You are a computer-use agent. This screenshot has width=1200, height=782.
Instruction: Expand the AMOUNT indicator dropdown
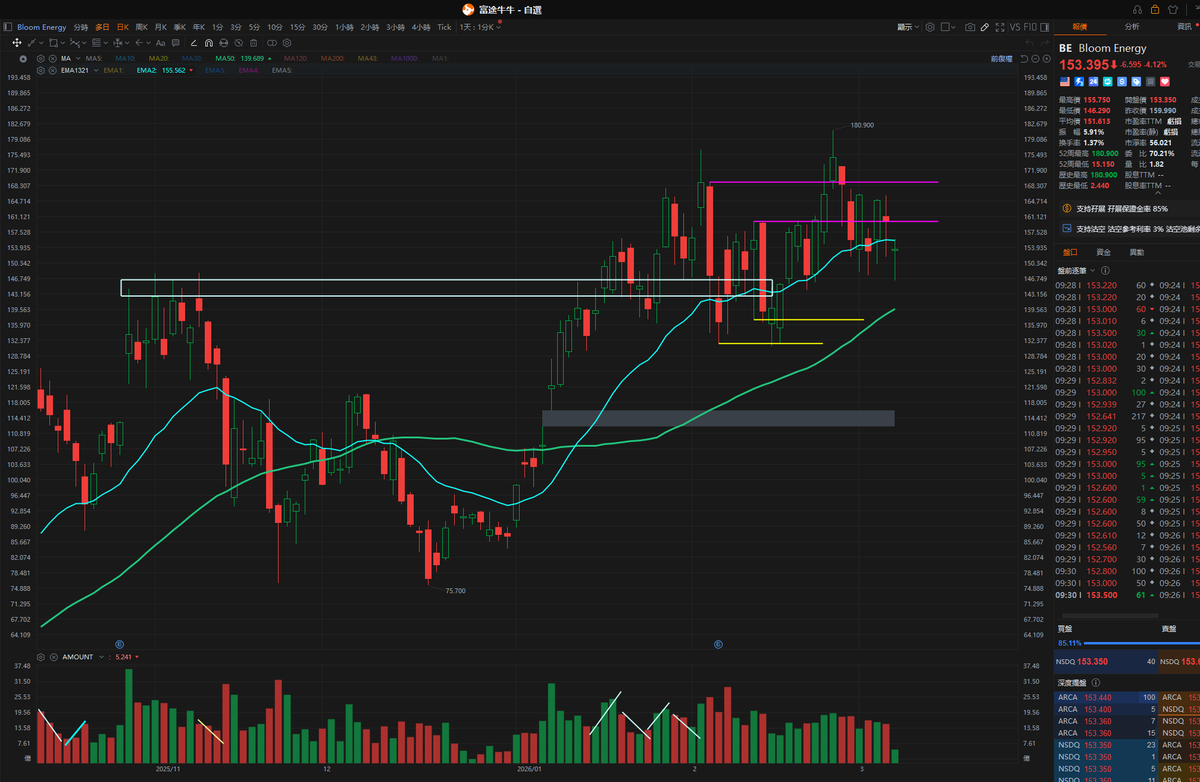pos(101,657)
